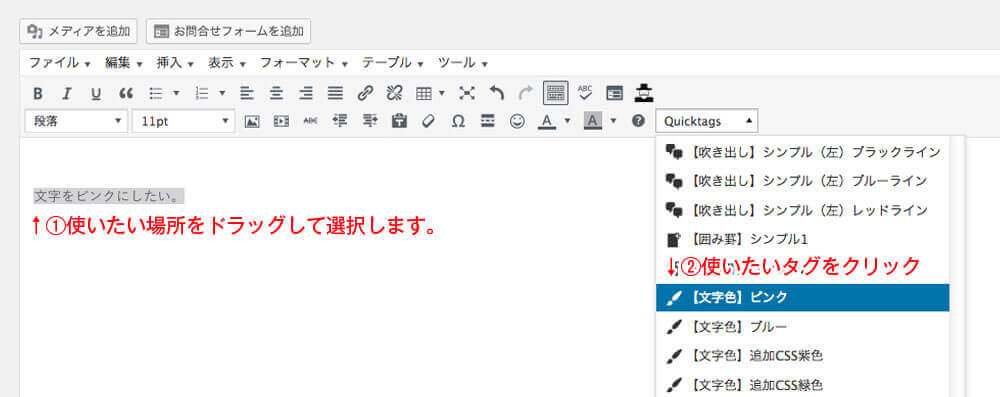Viewport: 1000px width, 397px height.
Task: Apply the current background color
Action: (x=593, y=121)
